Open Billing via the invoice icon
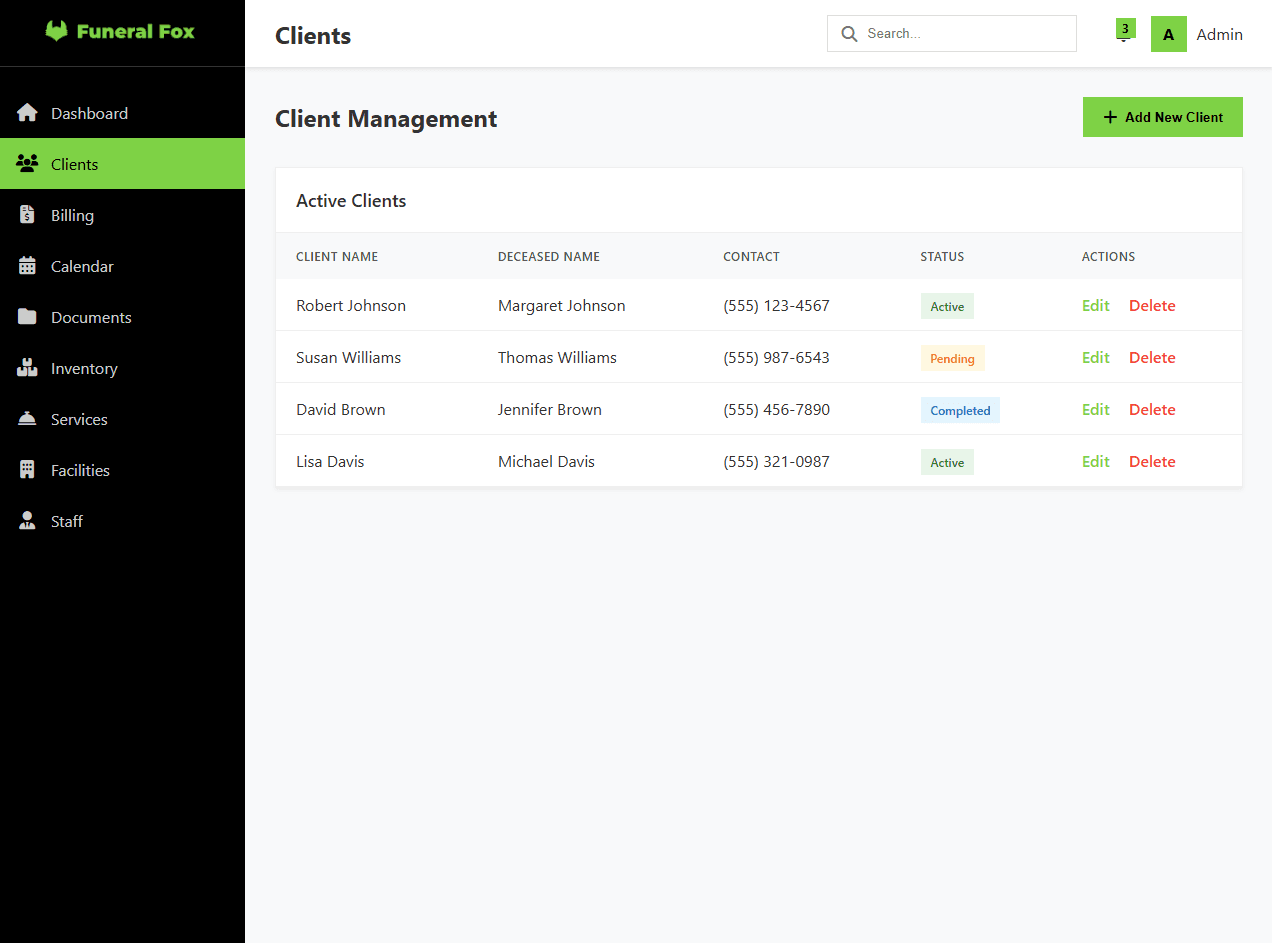 tap(26, 214)
